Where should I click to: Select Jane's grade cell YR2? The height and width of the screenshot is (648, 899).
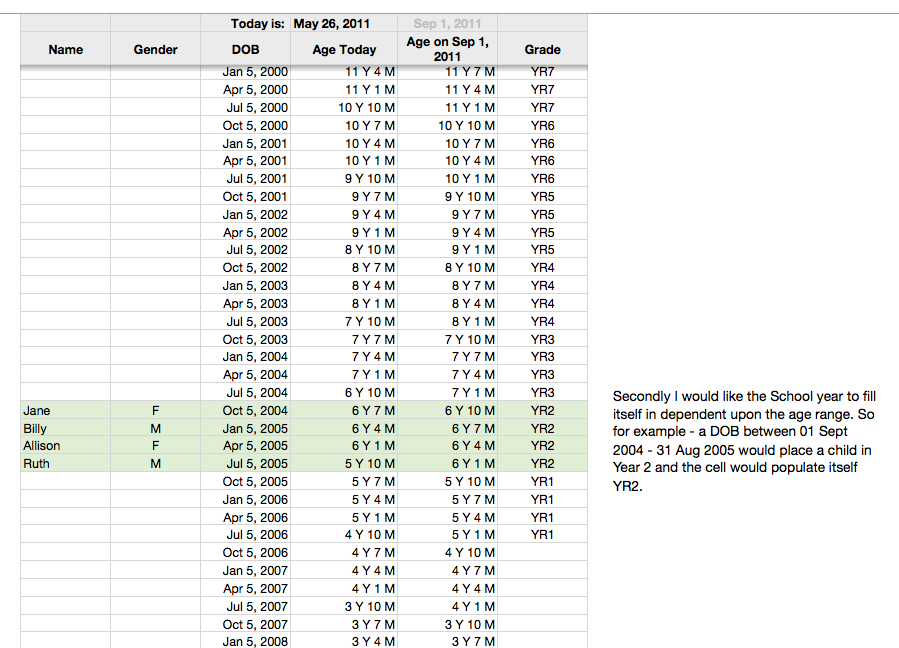542,411
